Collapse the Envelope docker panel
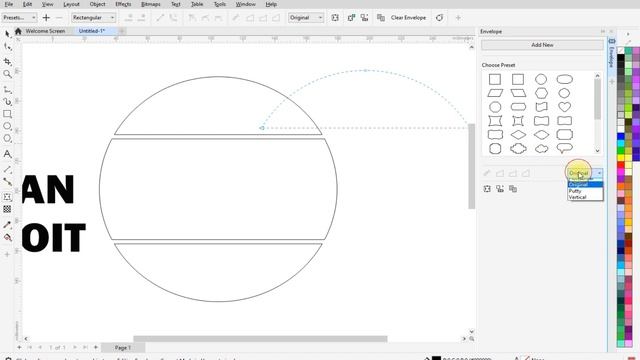640x360 pixels. point(602,31)
